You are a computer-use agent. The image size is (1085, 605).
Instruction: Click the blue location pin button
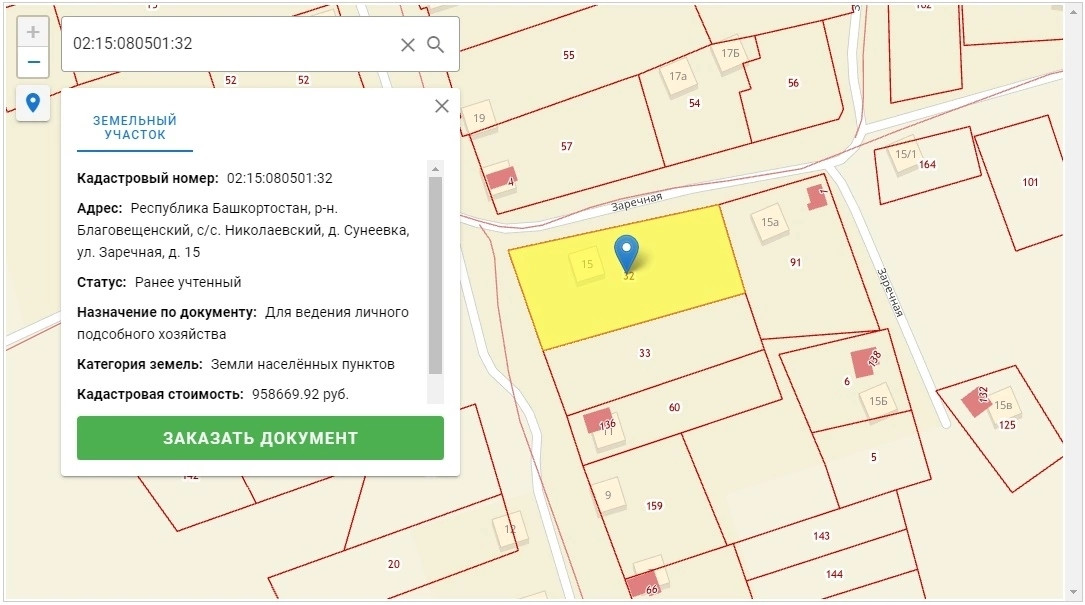tap(33, 103)
